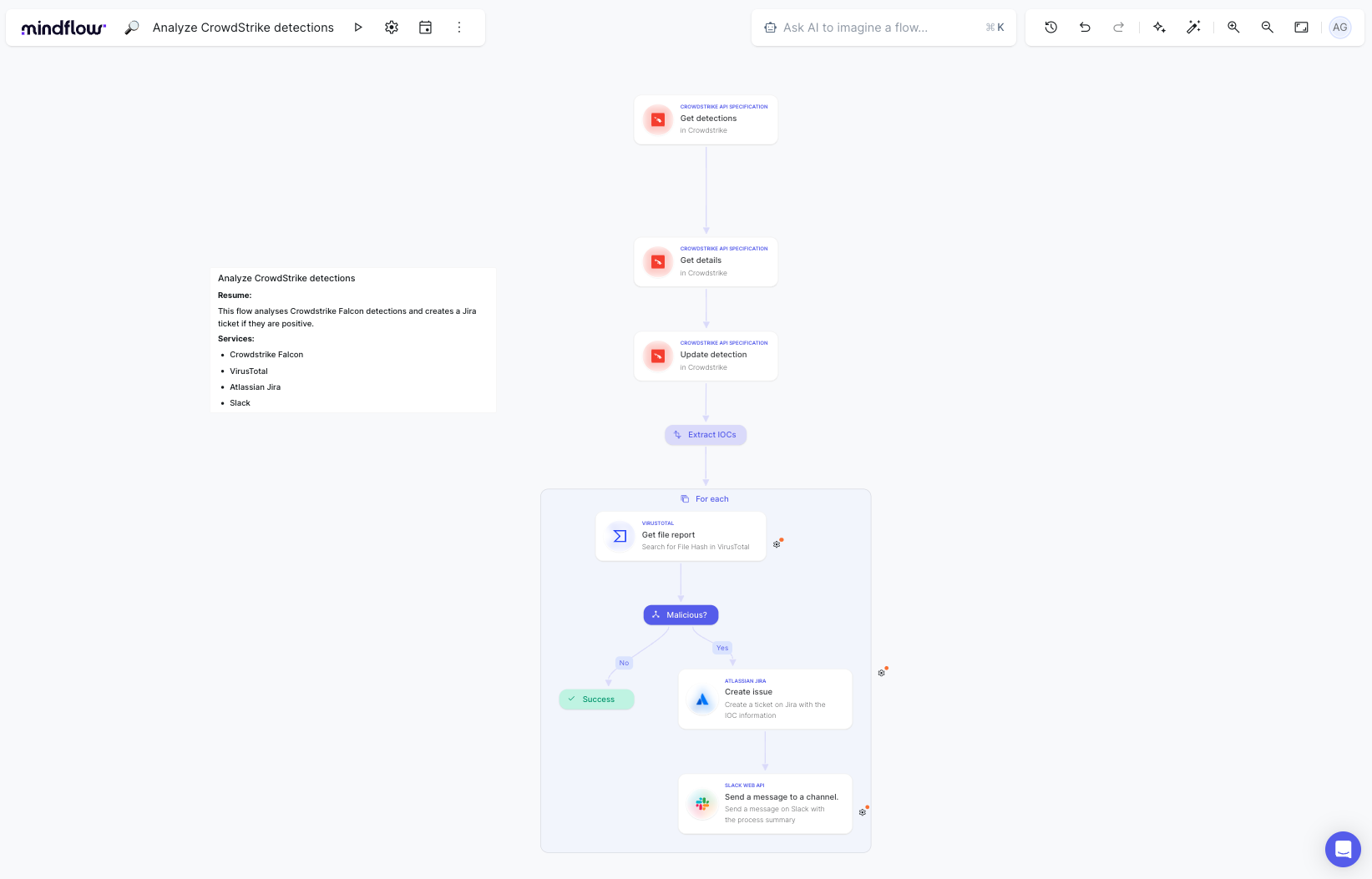The height and width of the screenshot is (879, 1372).
Task: Run the flow with the play button
Action: (x=358, y=28)
